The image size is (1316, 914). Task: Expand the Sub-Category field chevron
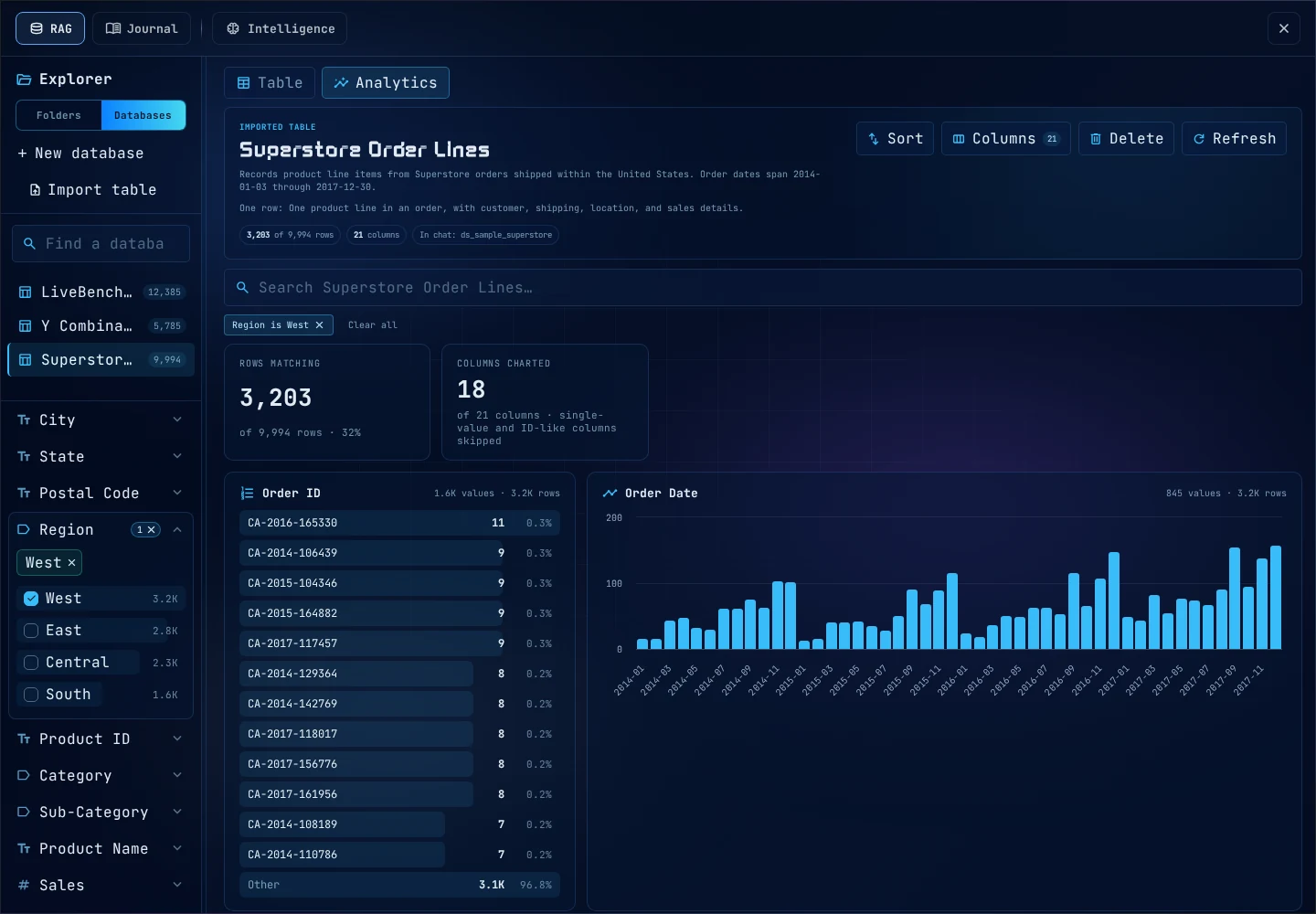(177, 812)
